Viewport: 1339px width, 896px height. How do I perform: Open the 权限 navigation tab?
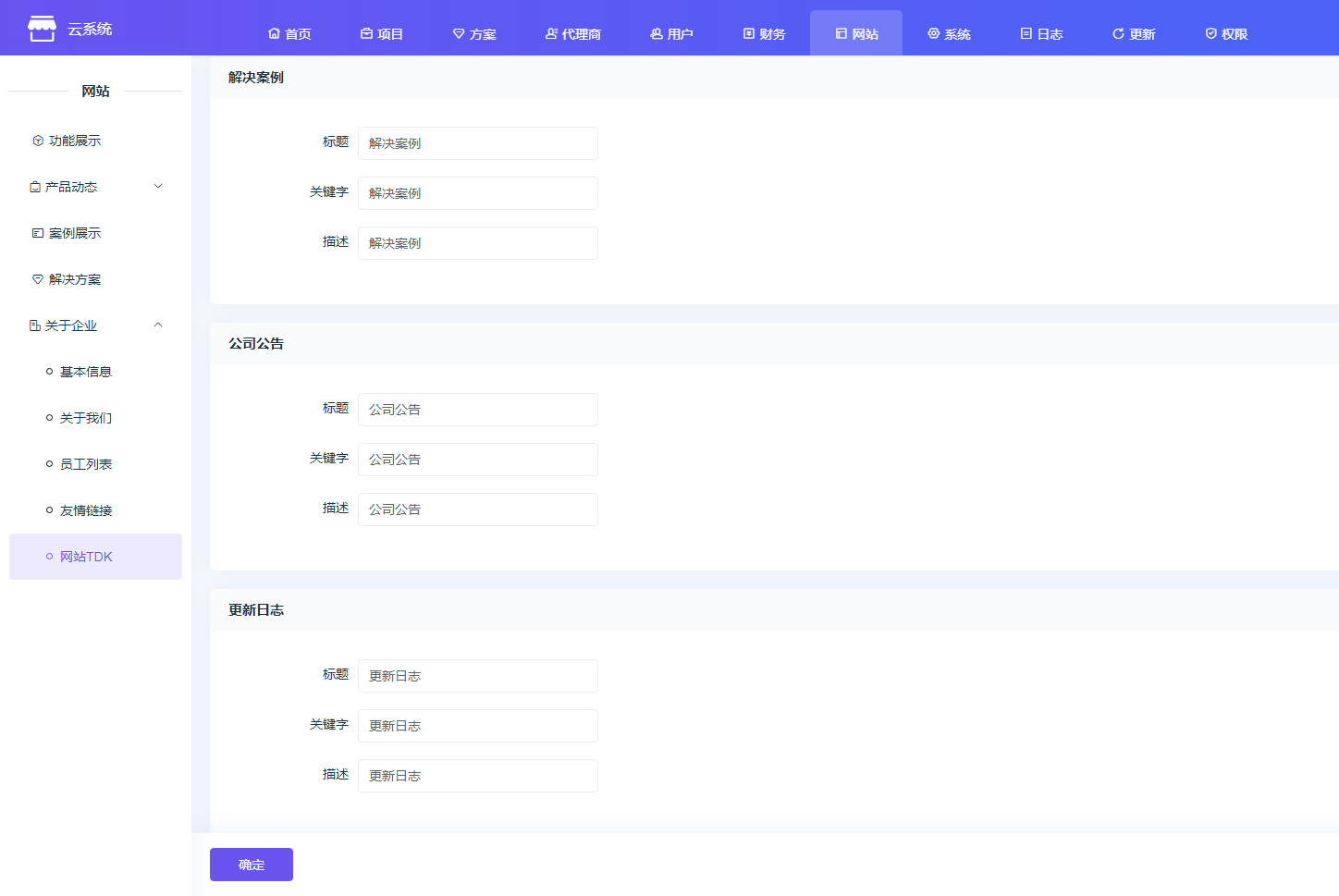[1226, 33]
